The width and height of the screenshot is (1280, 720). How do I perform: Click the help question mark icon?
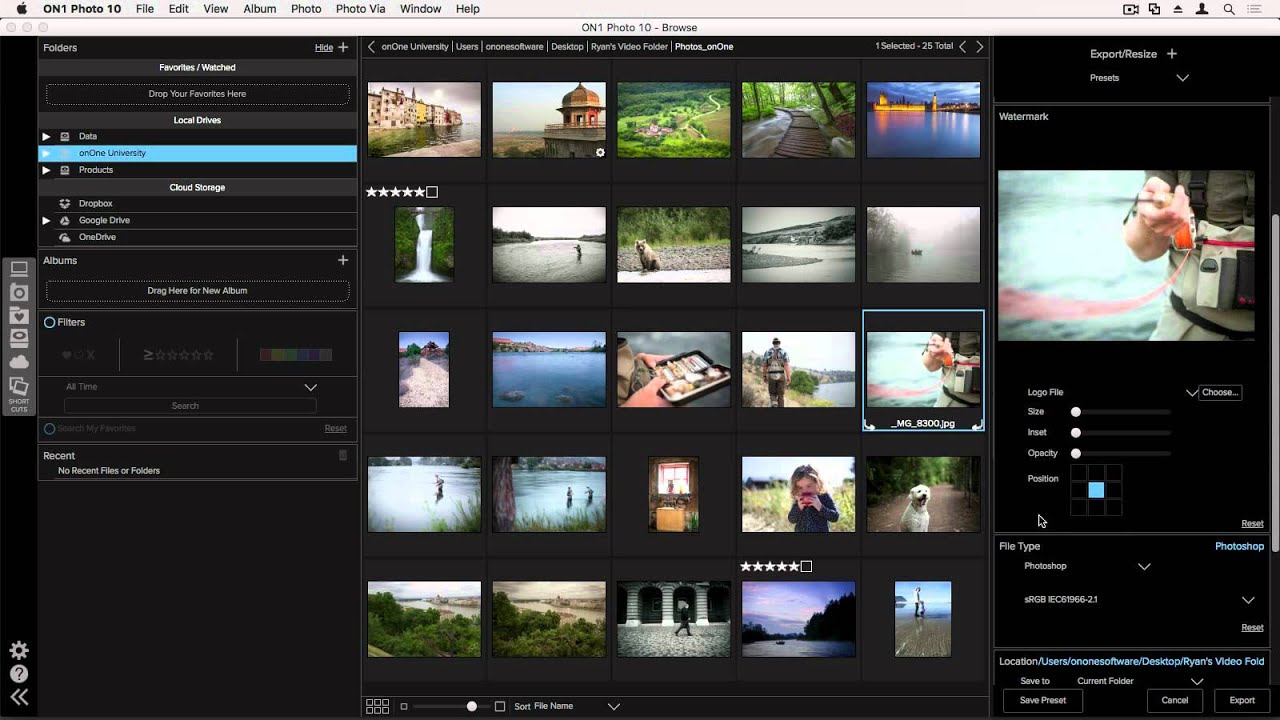pos(19,674)
